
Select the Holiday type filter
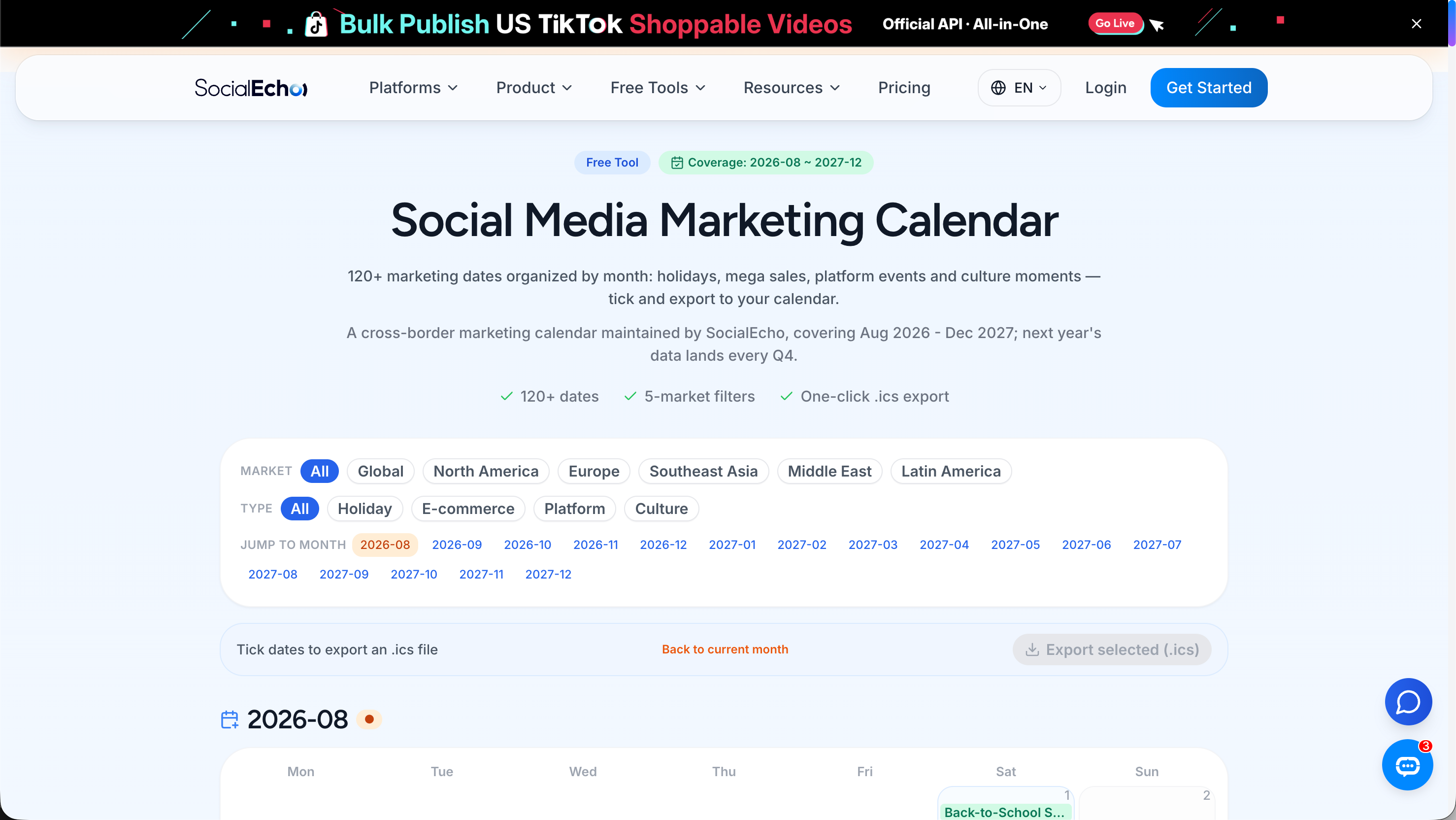point(364,509)
